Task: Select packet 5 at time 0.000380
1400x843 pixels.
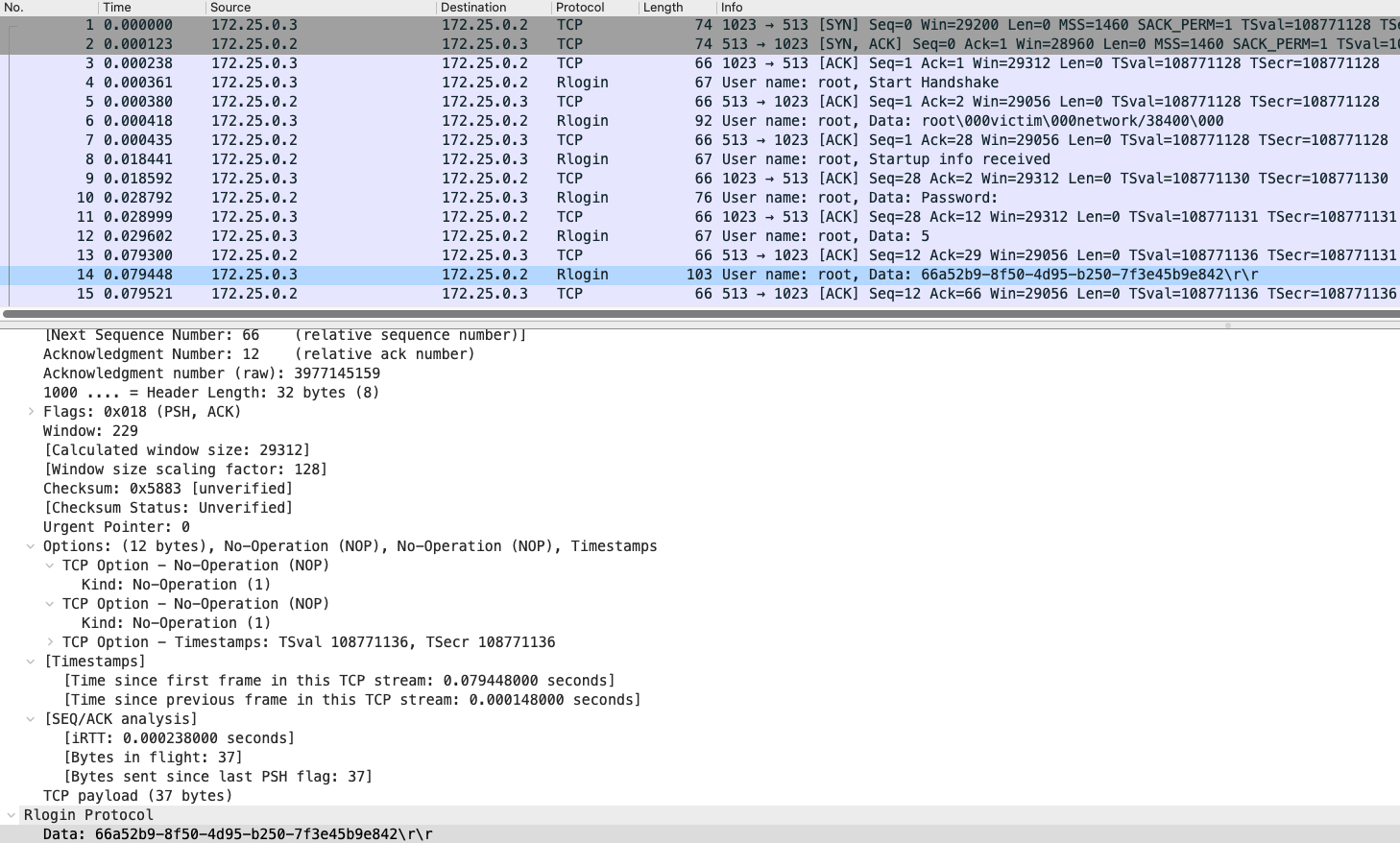Action: (700, 102)
